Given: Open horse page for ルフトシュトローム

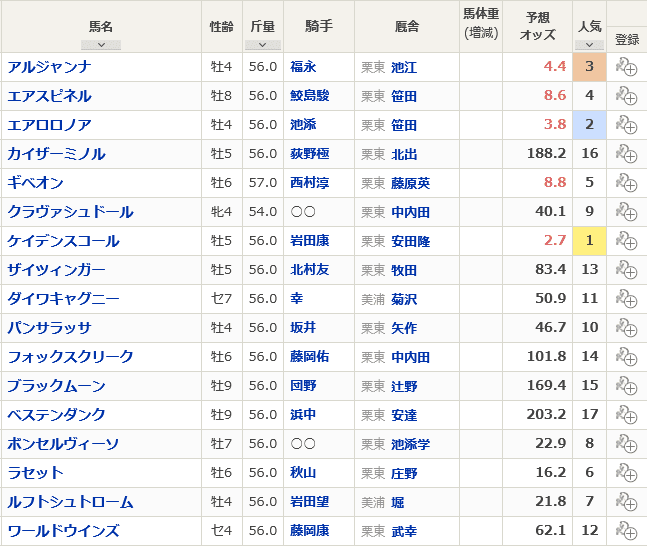Looking at the screenshot, I should pyautogui.click(x=70, y=501).
